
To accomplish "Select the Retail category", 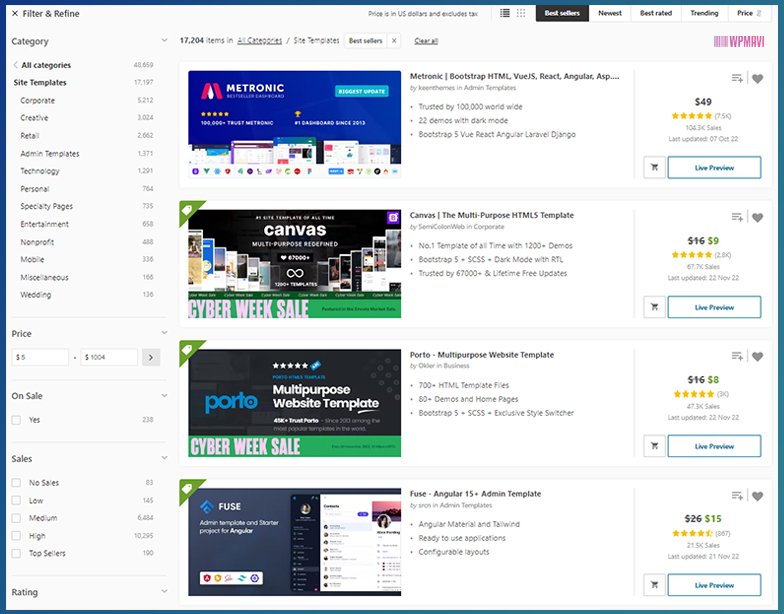I will coord(30,136).
